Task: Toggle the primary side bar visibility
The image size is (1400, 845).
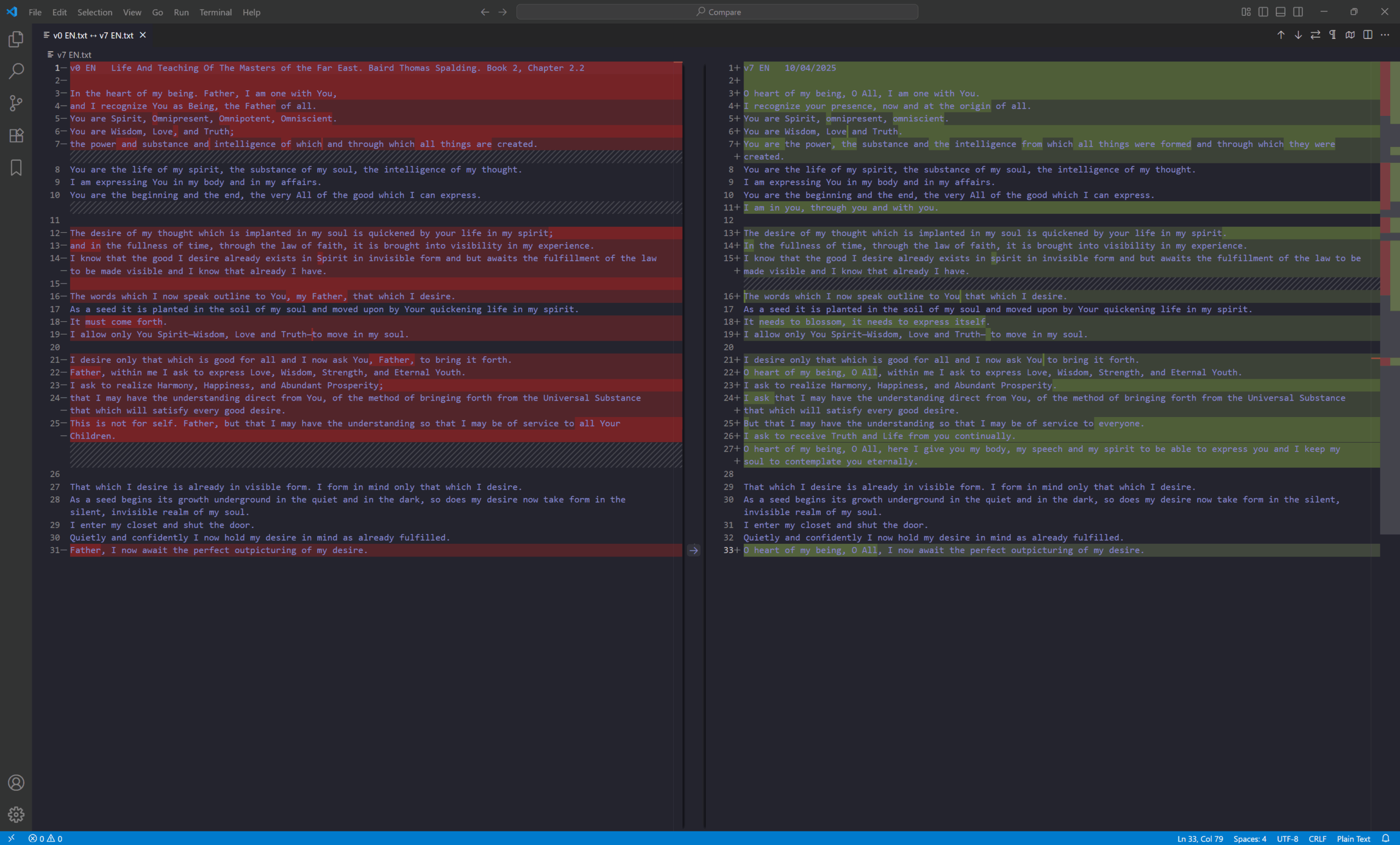Action: [x=1263, y=12]
